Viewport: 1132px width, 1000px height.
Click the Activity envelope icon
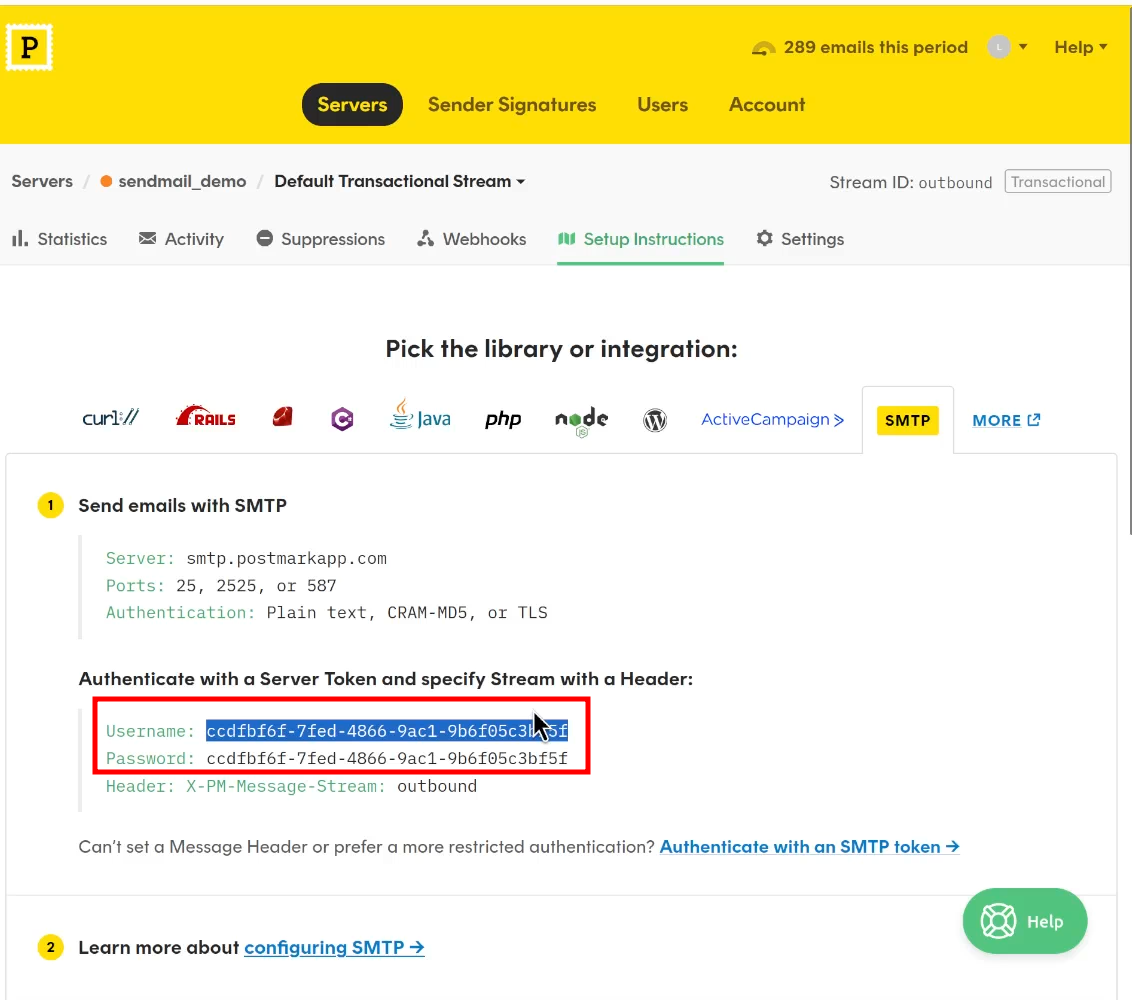coord(147,238)
